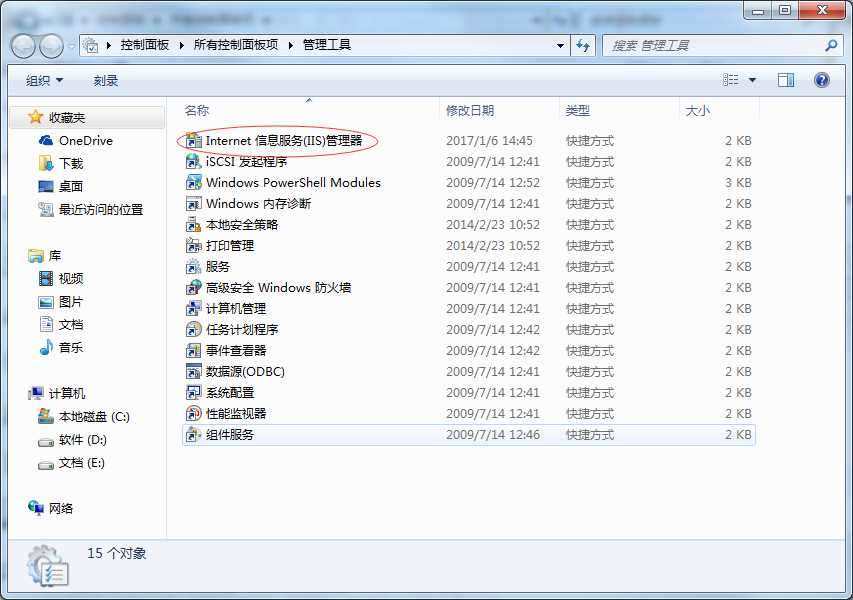The height and width of the screenshot is (600, 853).
Task: Select the 组件服务 icon
Action: click(x=194, y=435)
